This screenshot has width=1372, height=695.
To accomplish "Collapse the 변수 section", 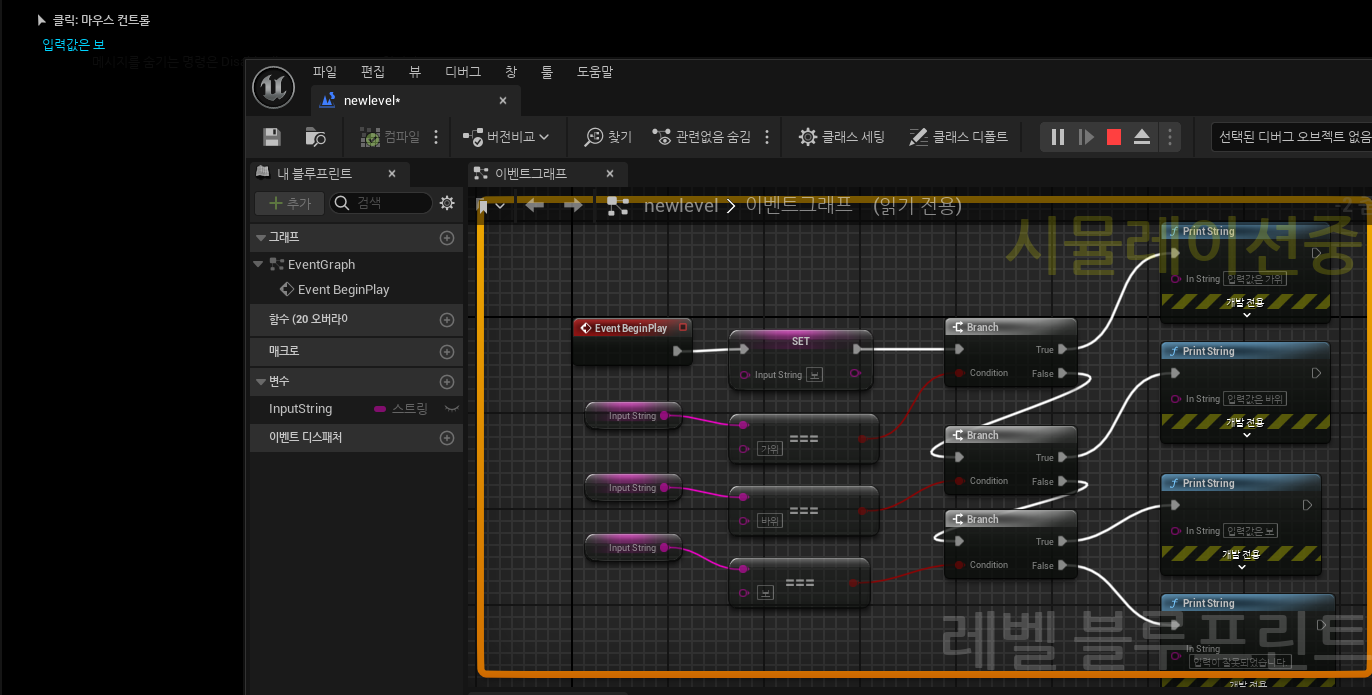I will pos(261,382).
